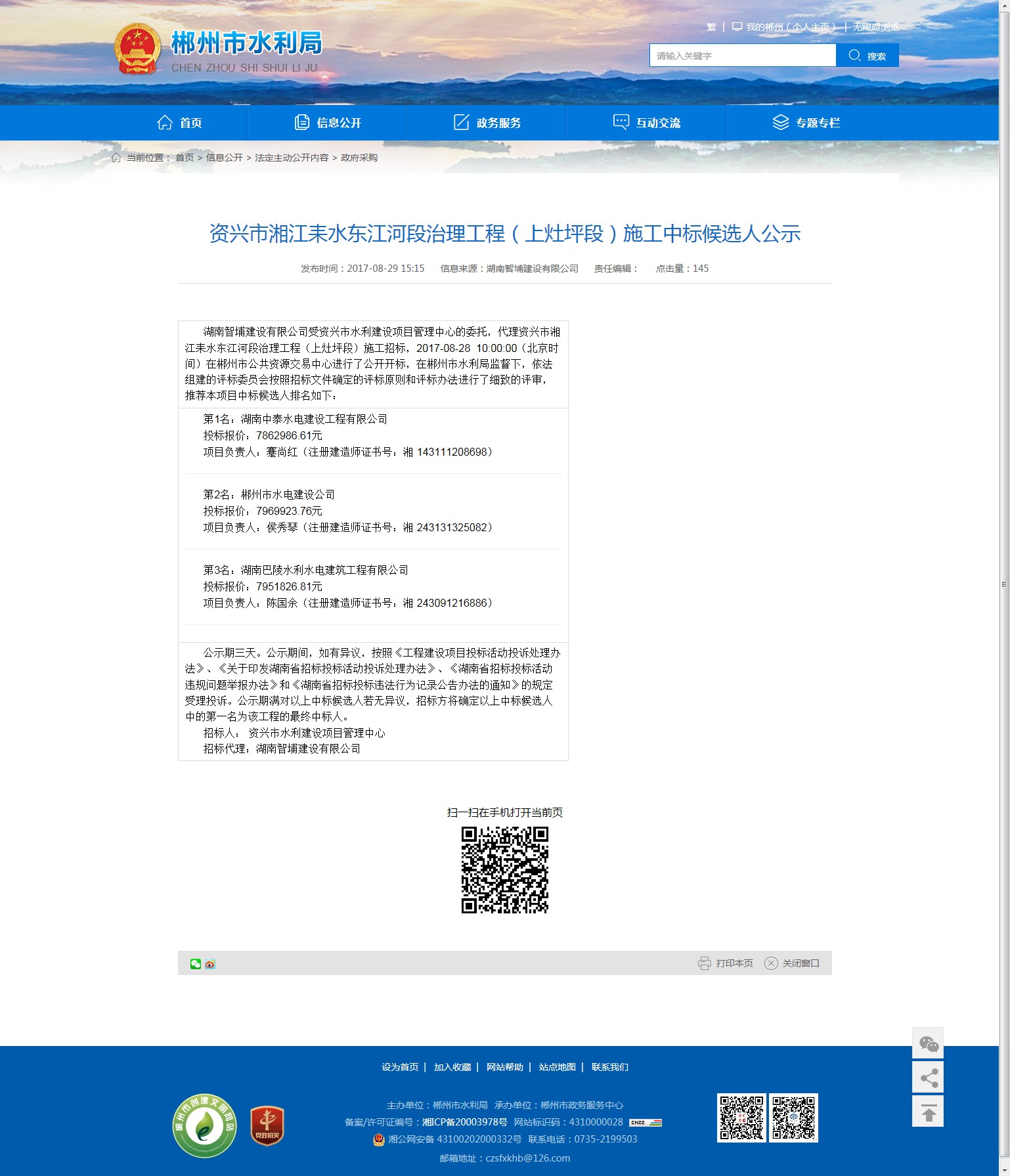The height and width of the screenshot is (1176, 1010).
Task: Open the 政务服务 navigation menu item
Action: 487,123
